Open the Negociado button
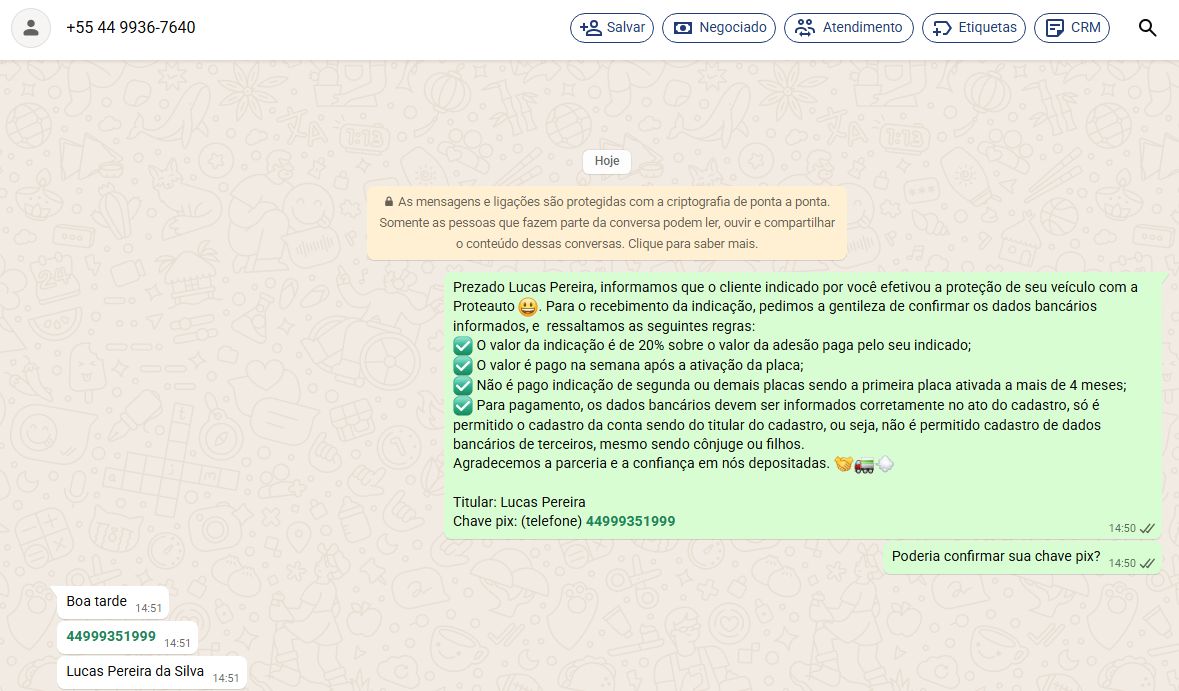Screen dimensions: 1179x691 coord(721,28)
